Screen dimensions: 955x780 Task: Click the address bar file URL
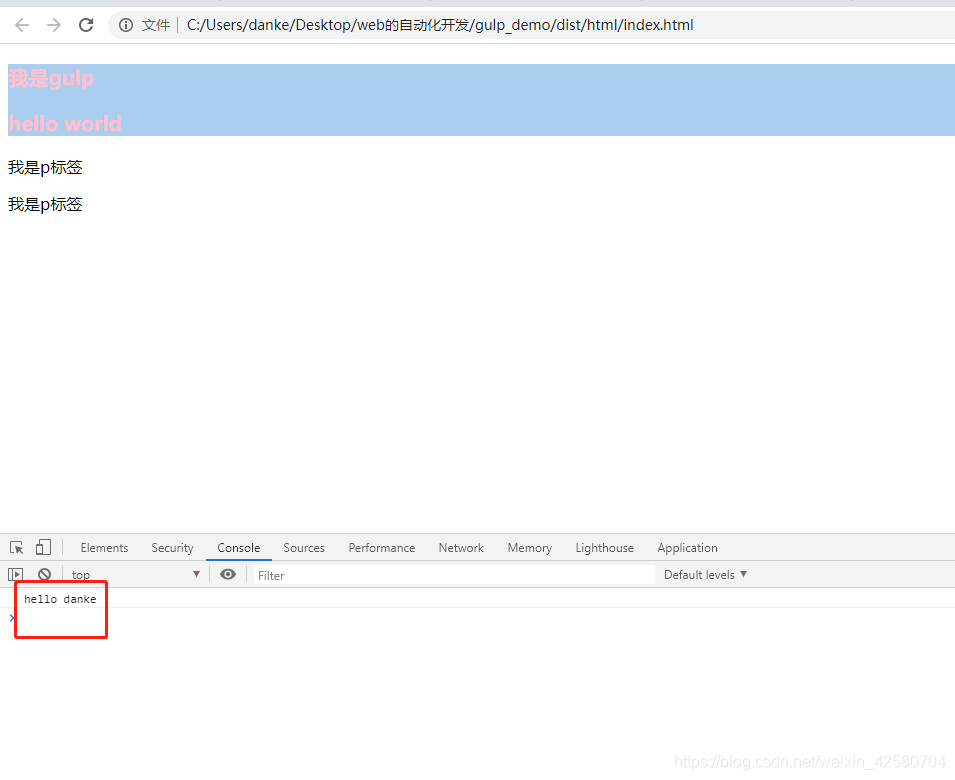tap(440, 25)
